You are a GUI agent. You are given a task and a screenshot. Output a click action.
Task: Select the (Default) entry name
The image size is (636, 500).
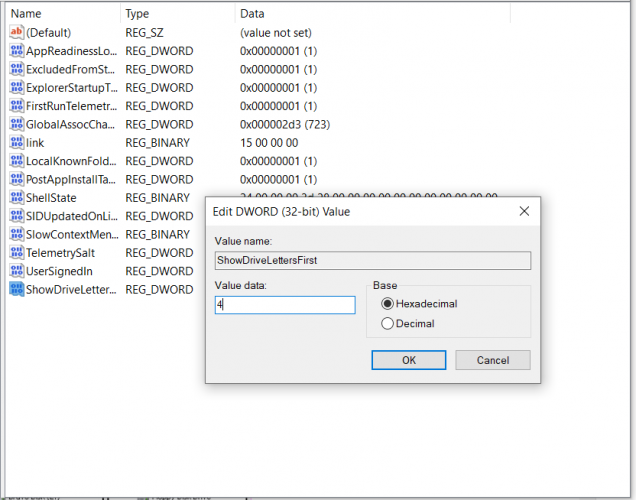pyautogui.click(x=48, y=33)
